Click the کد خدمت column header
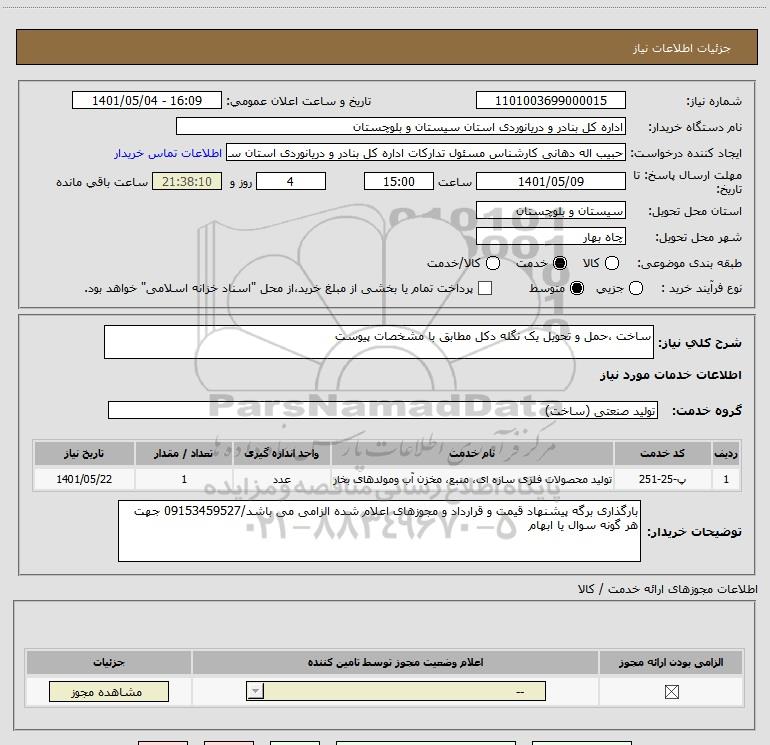This screenshot has width=770, height=745. (x=662, y=453)
